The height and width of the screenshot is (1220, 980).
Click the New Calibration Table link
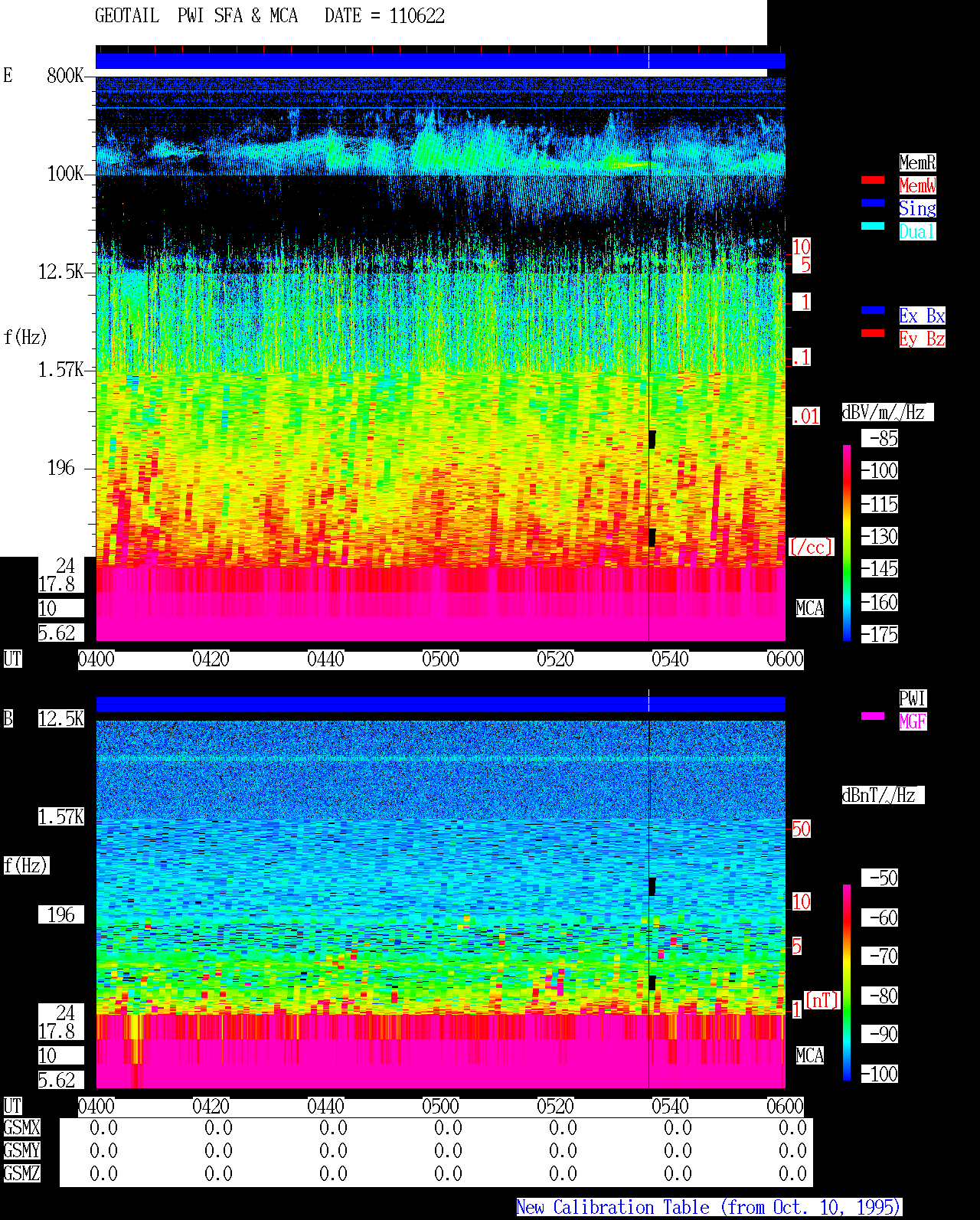pos(709,1208)
